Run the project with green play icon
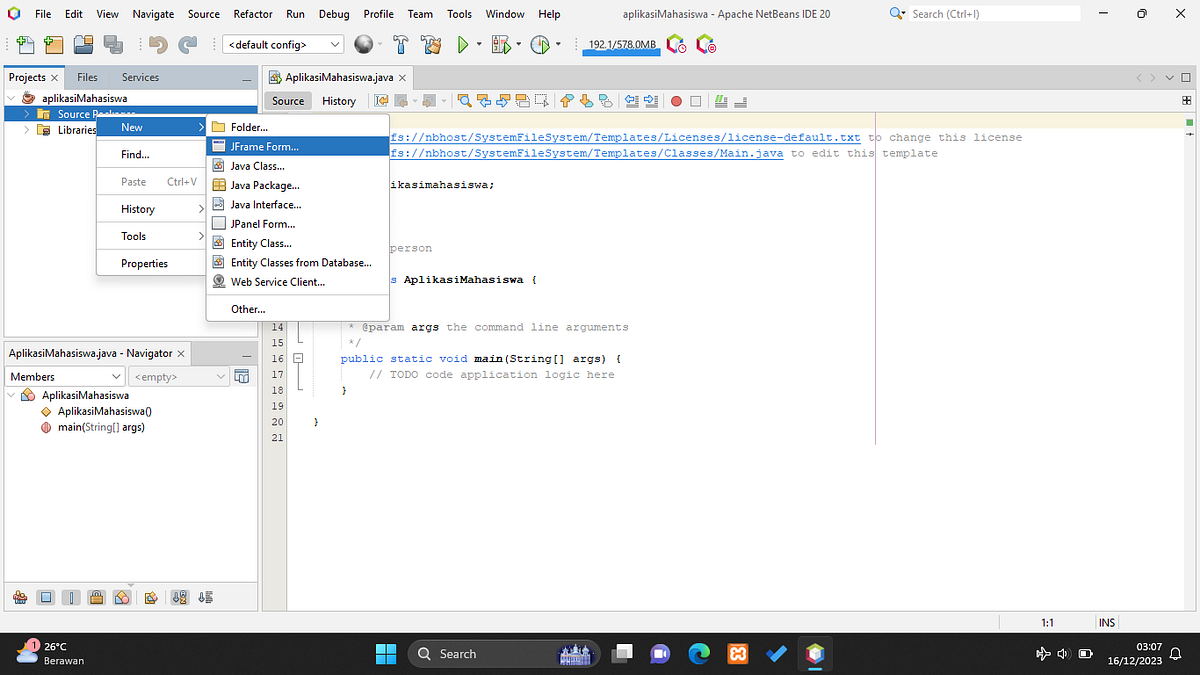 (463, 45)
